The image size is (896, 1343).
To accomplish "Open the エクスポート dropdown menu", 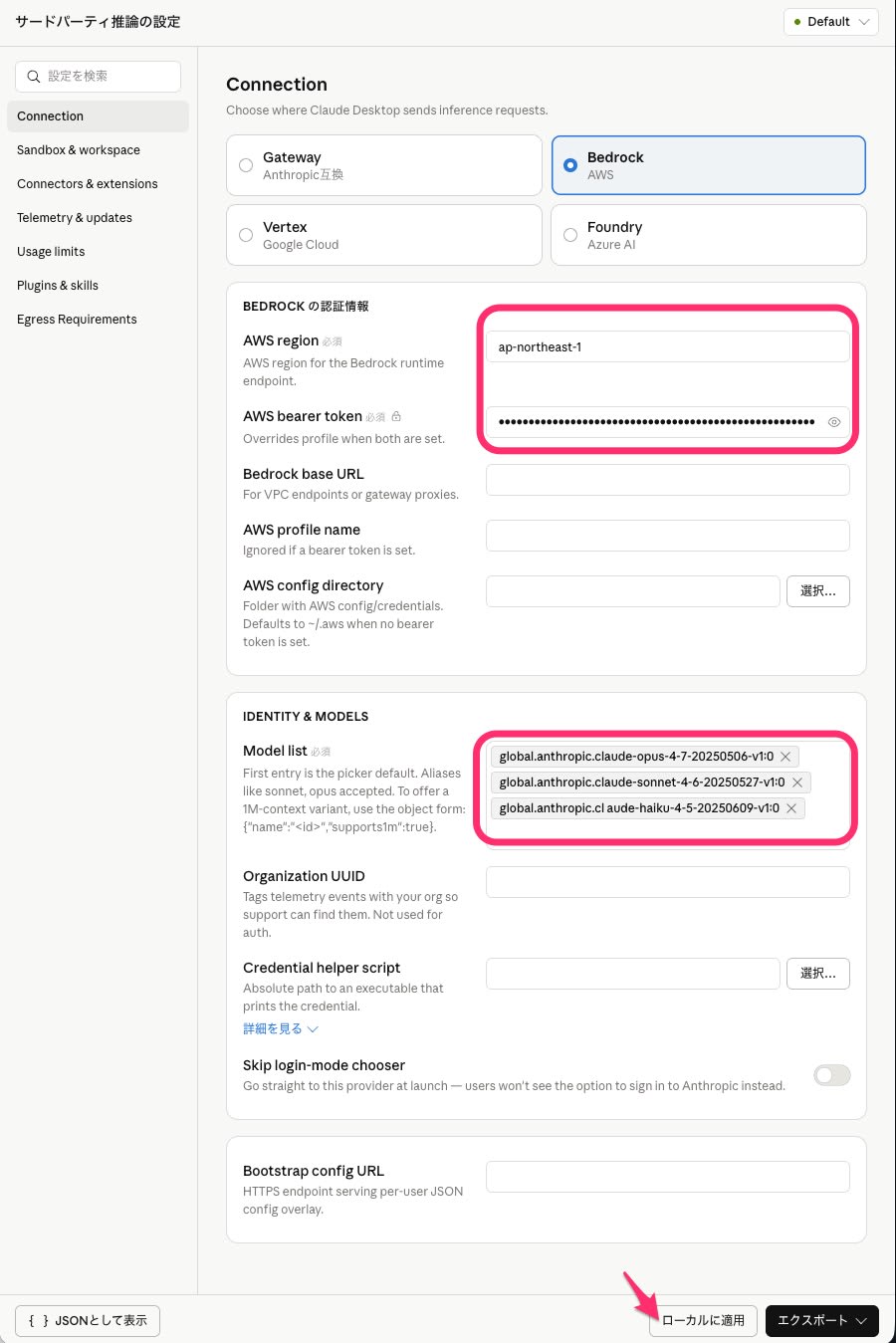I will click(x=821, y=1320).
